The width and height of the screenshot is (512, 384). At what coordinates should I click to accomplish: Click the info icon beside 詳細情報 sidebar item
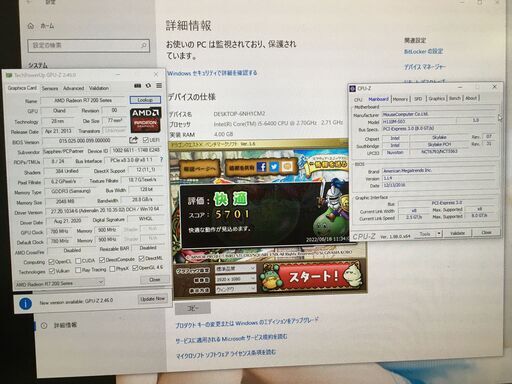point(44,325)
